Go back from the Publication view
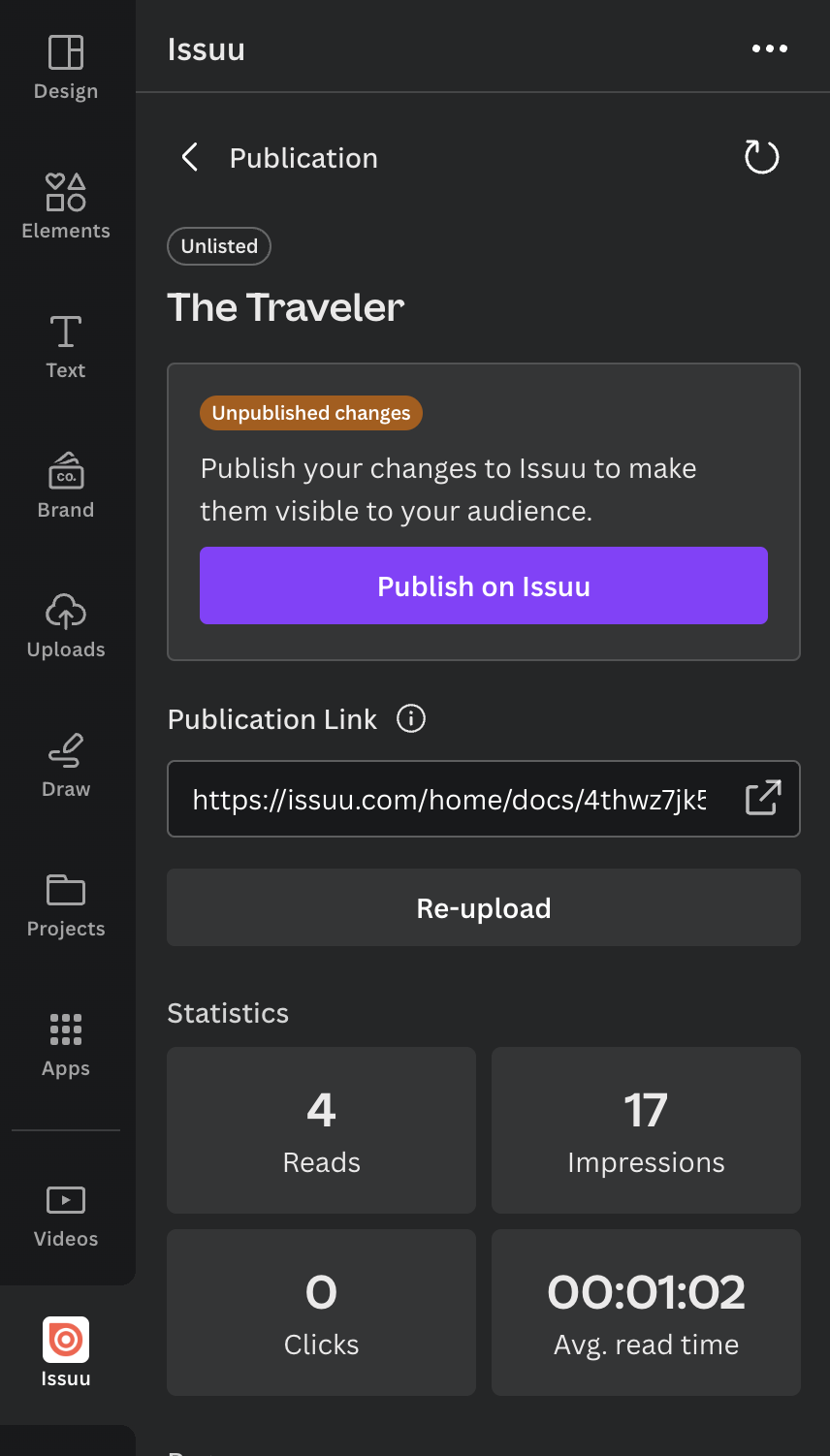The height and width of the screenshot is (1456, 830). pos(189,156)
